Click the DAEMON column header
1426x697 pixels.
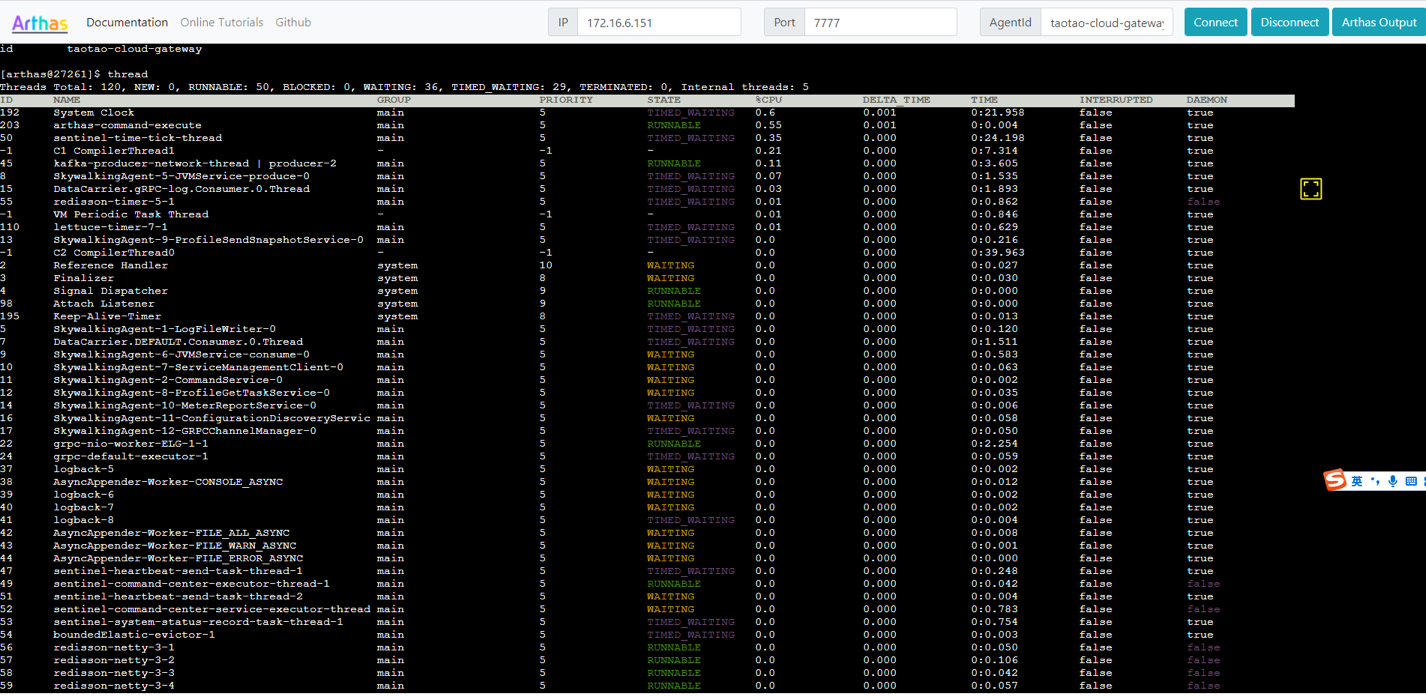(x=1207, y=100)
